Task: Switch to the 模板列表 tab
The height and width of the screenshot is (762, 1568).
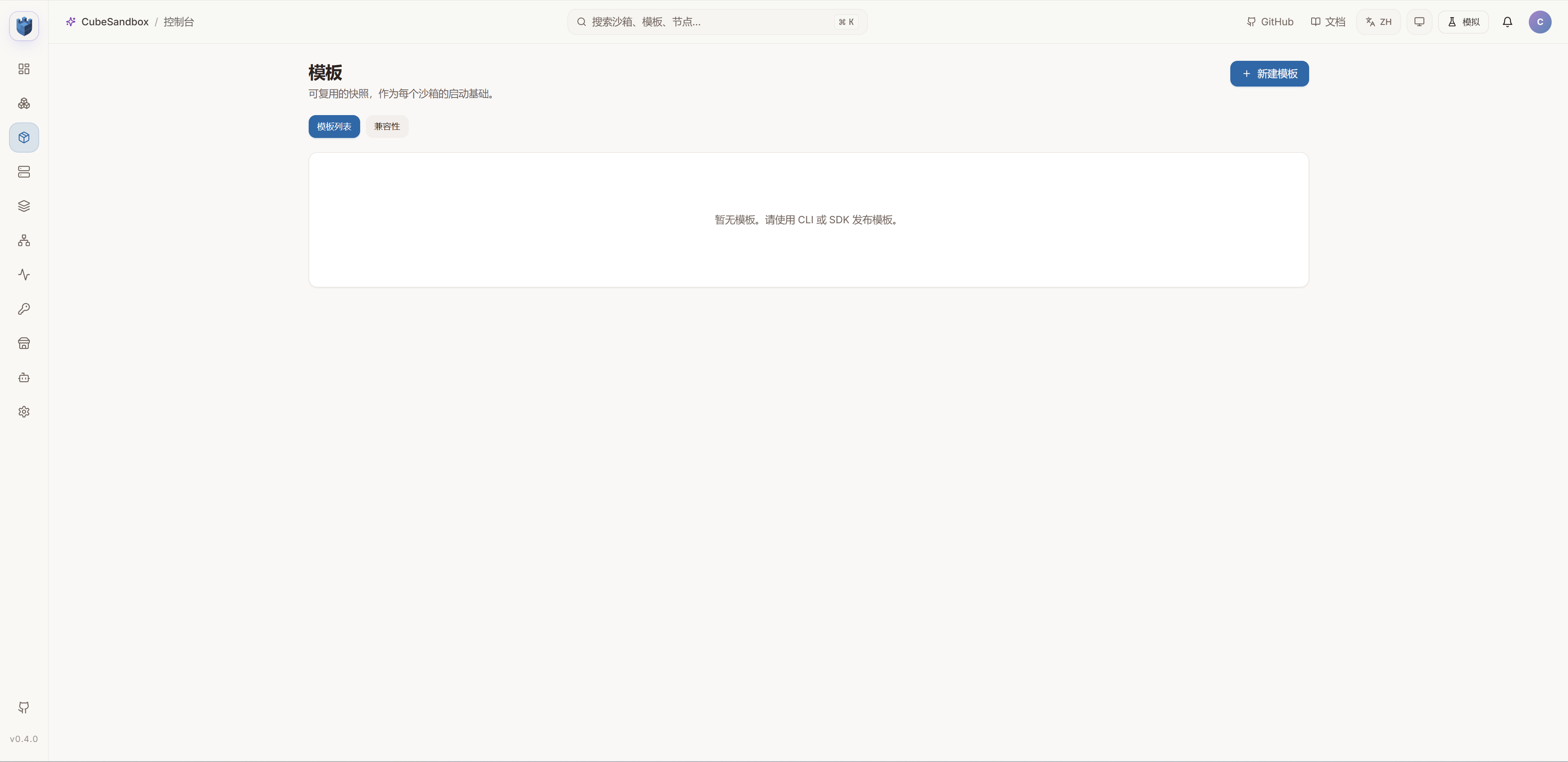Action: tap(334, 127)
